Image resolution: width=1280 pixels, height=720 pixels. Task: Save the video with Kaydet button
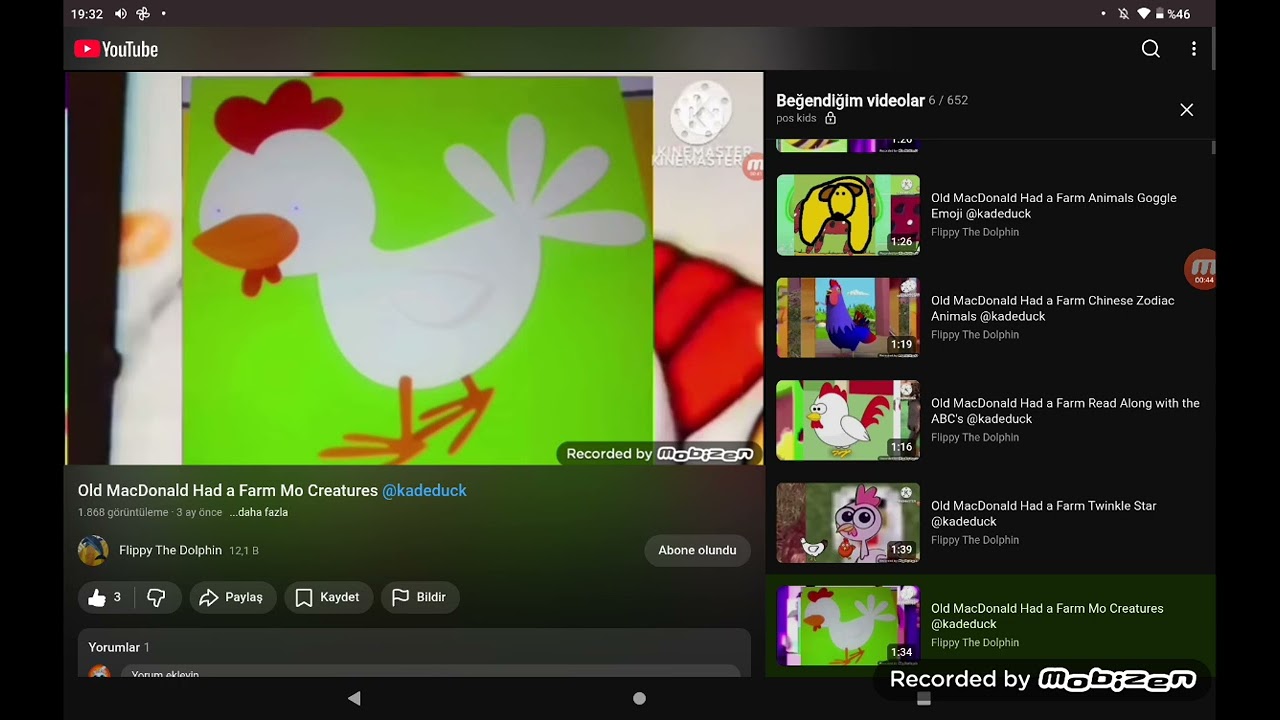tap(328, 597)
